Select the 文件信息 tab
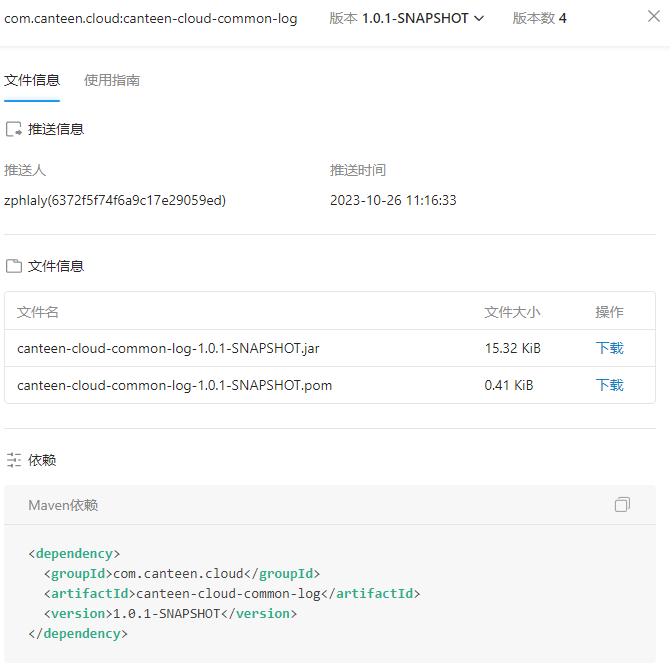Image resolution: width=670 pixels, height=665 pixels. [32, 80]
